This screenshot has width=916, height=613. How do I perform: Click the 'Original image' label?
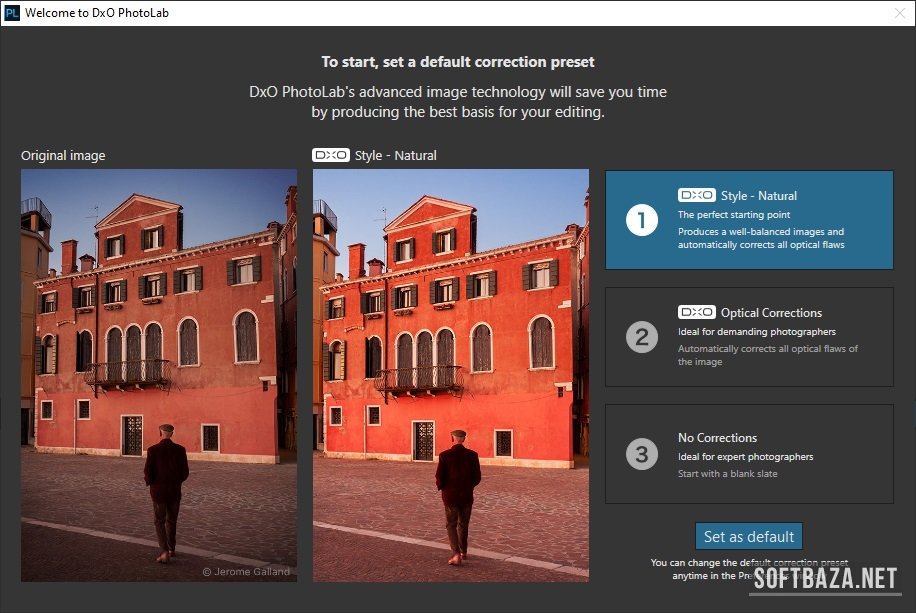point(63,155)
